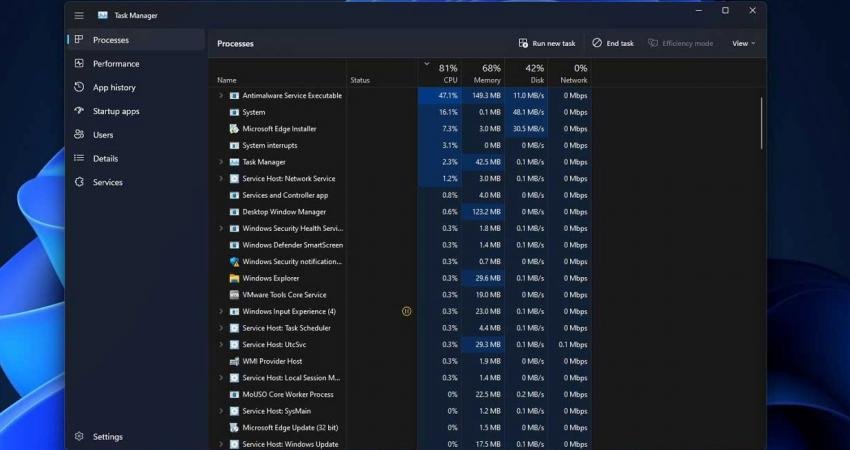Open Settings via the gear icon
850x450 pixels.
click(79, 437)
